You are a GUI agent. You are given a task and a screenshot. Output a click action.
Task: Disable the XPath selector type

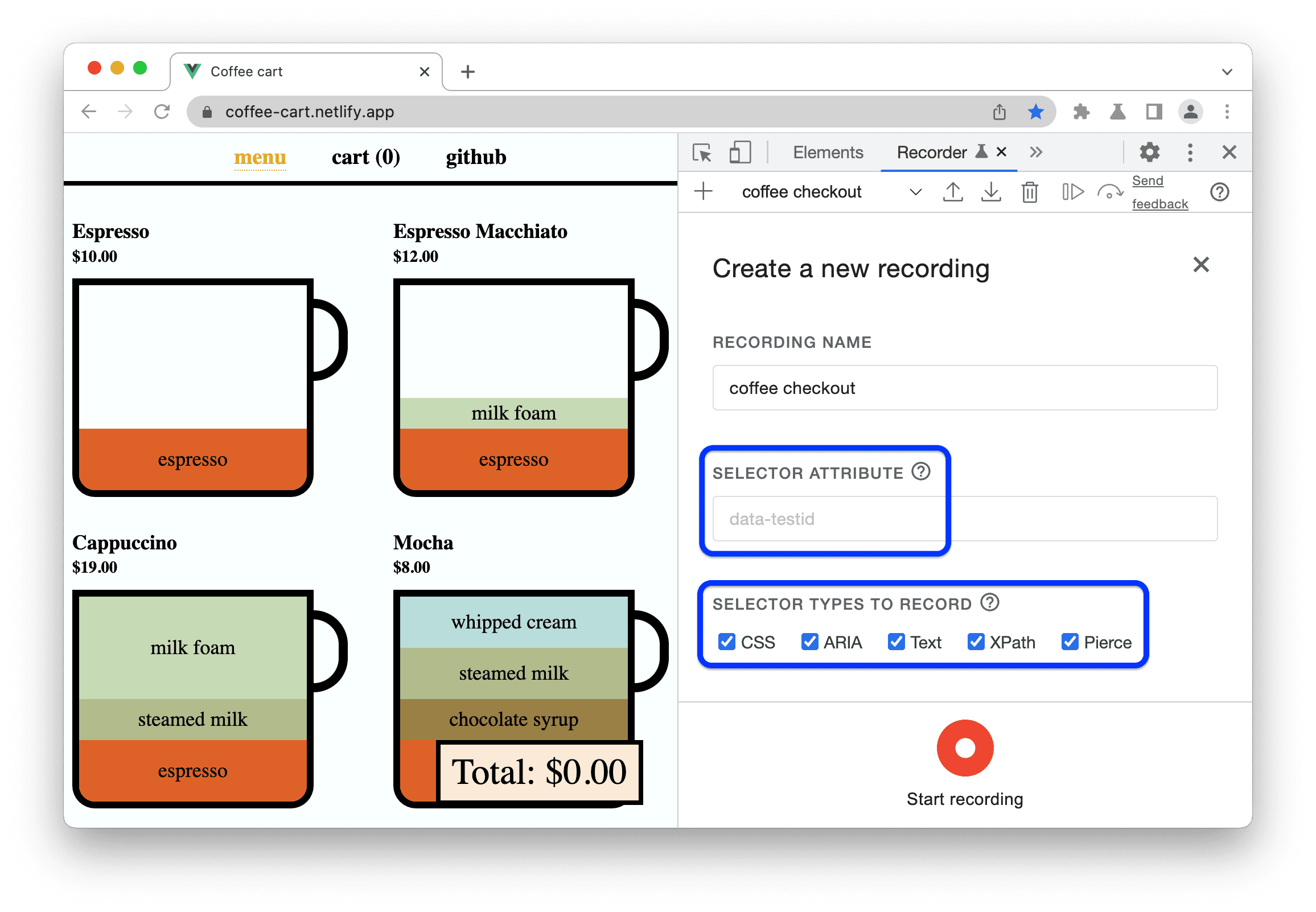pos(974,642)
